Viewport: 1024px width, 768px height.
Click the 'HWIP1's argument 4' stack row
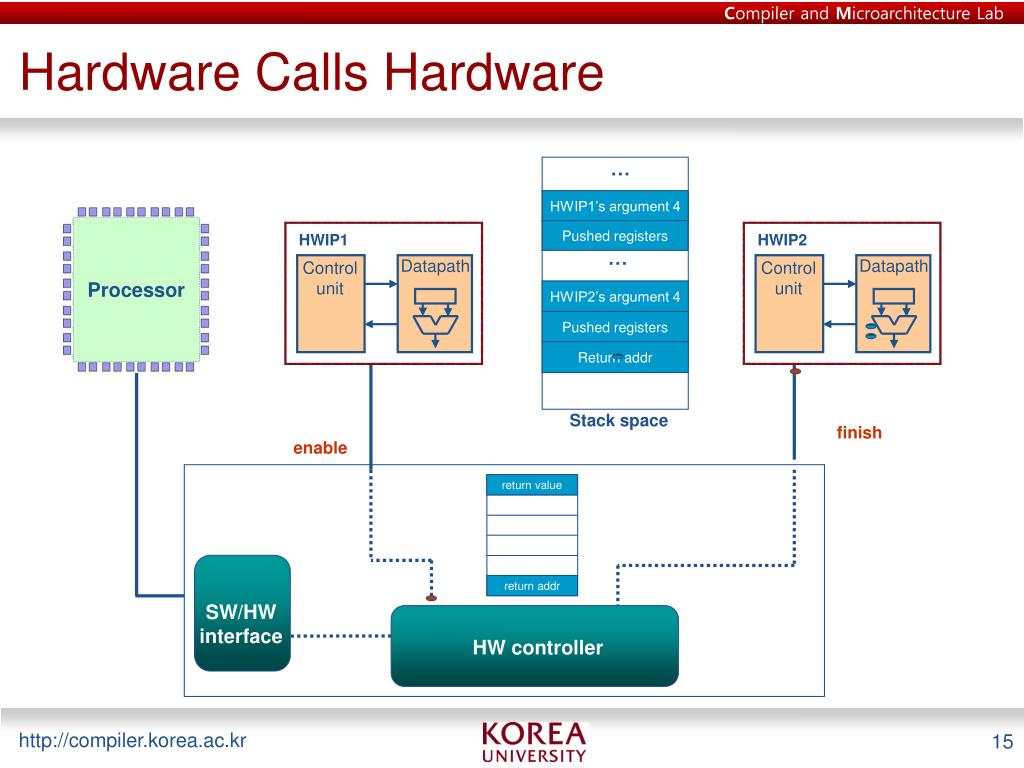click(x=615, y=206)
